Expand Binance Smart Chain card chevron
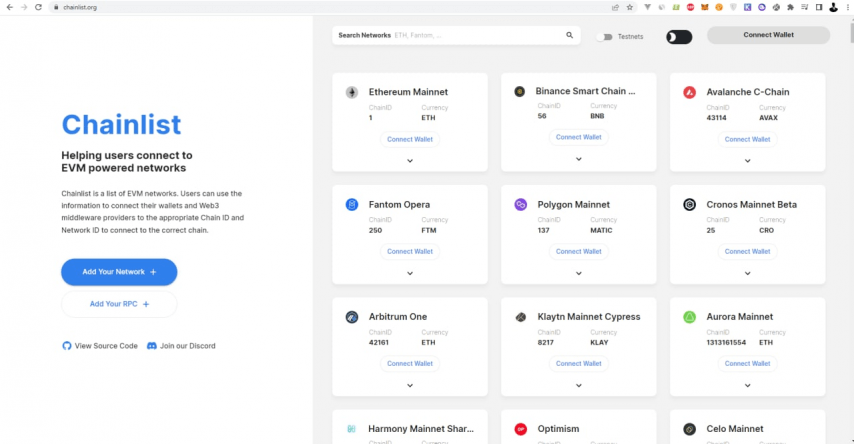Screen dimensions: 854x444 (579, 159)
